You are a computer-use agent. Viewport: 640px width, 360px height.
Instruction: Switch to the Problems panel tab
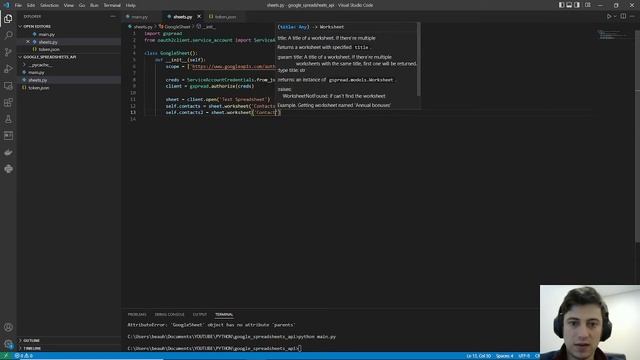[x=137, y=315]
